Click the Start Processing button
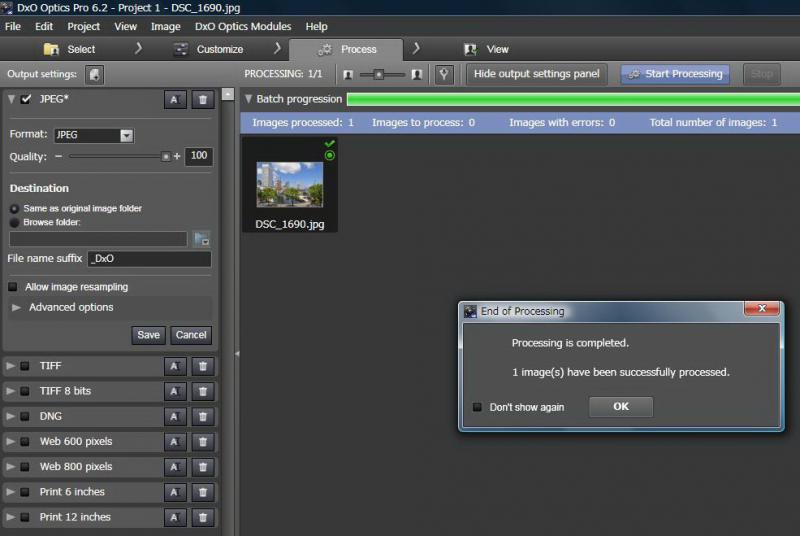Image resolution: width=800 pixels, height=536 pixels. click(x=676, y=74)
